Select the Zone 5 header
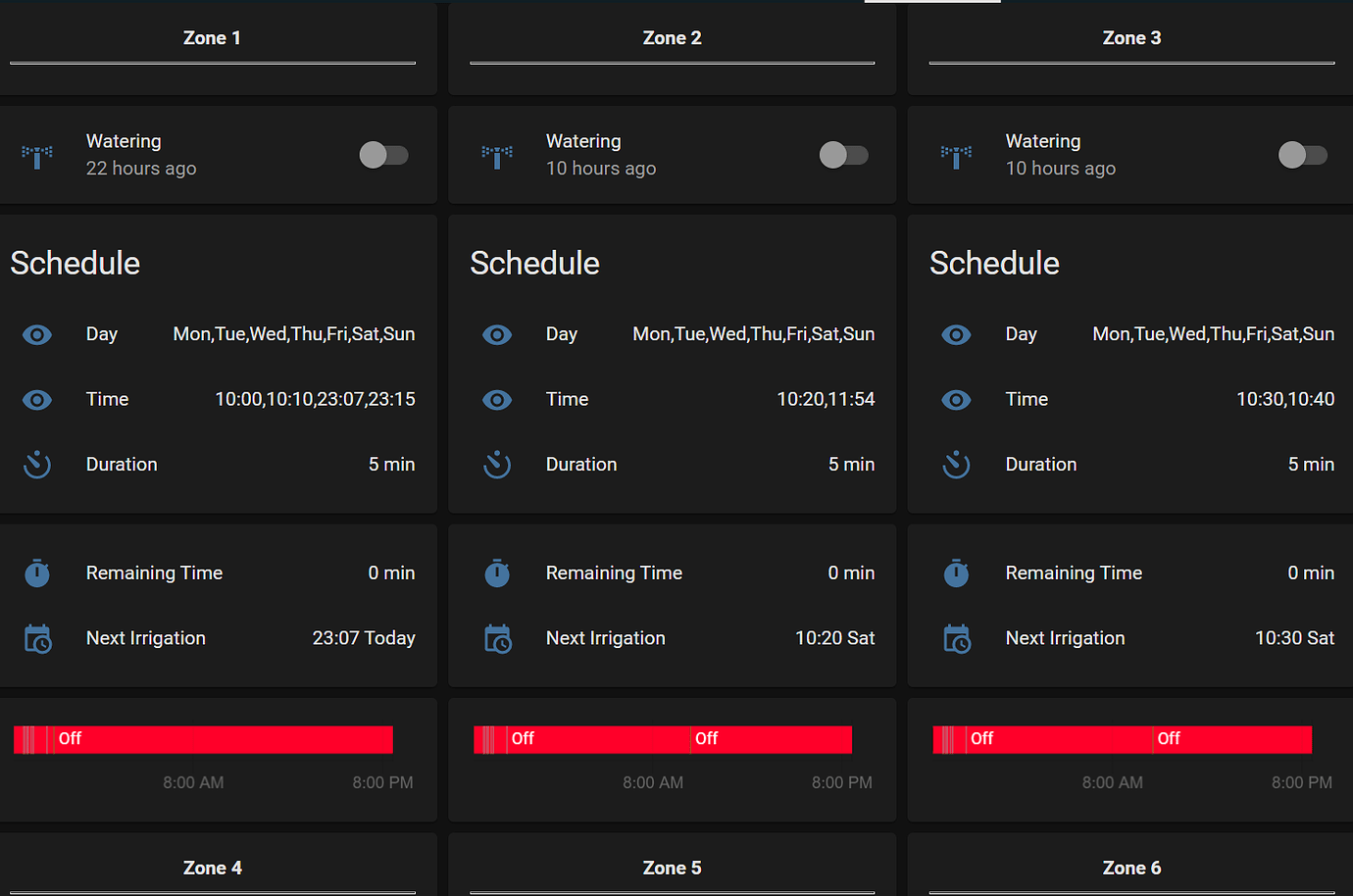 click(x=672, y=868)
